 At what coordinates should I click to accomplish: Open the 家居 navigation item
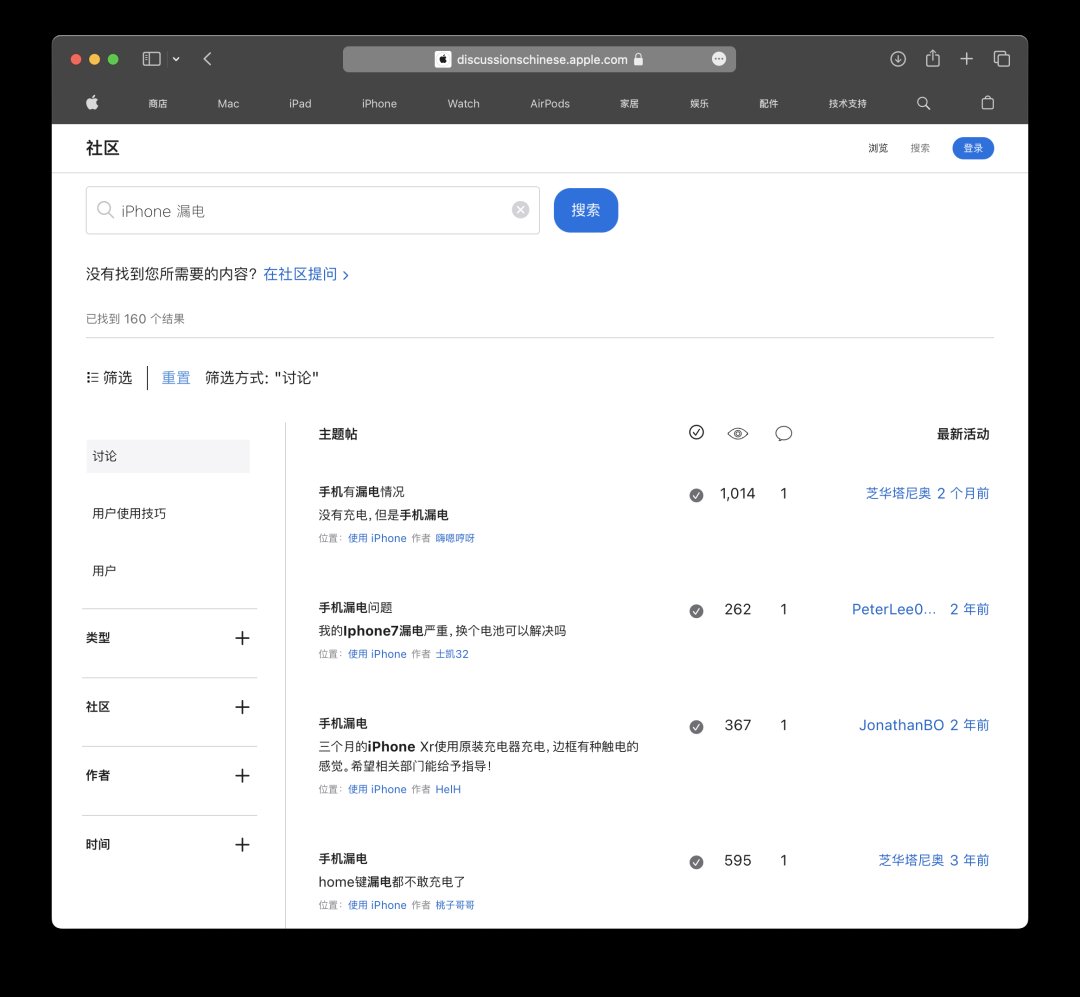[629, 103]
